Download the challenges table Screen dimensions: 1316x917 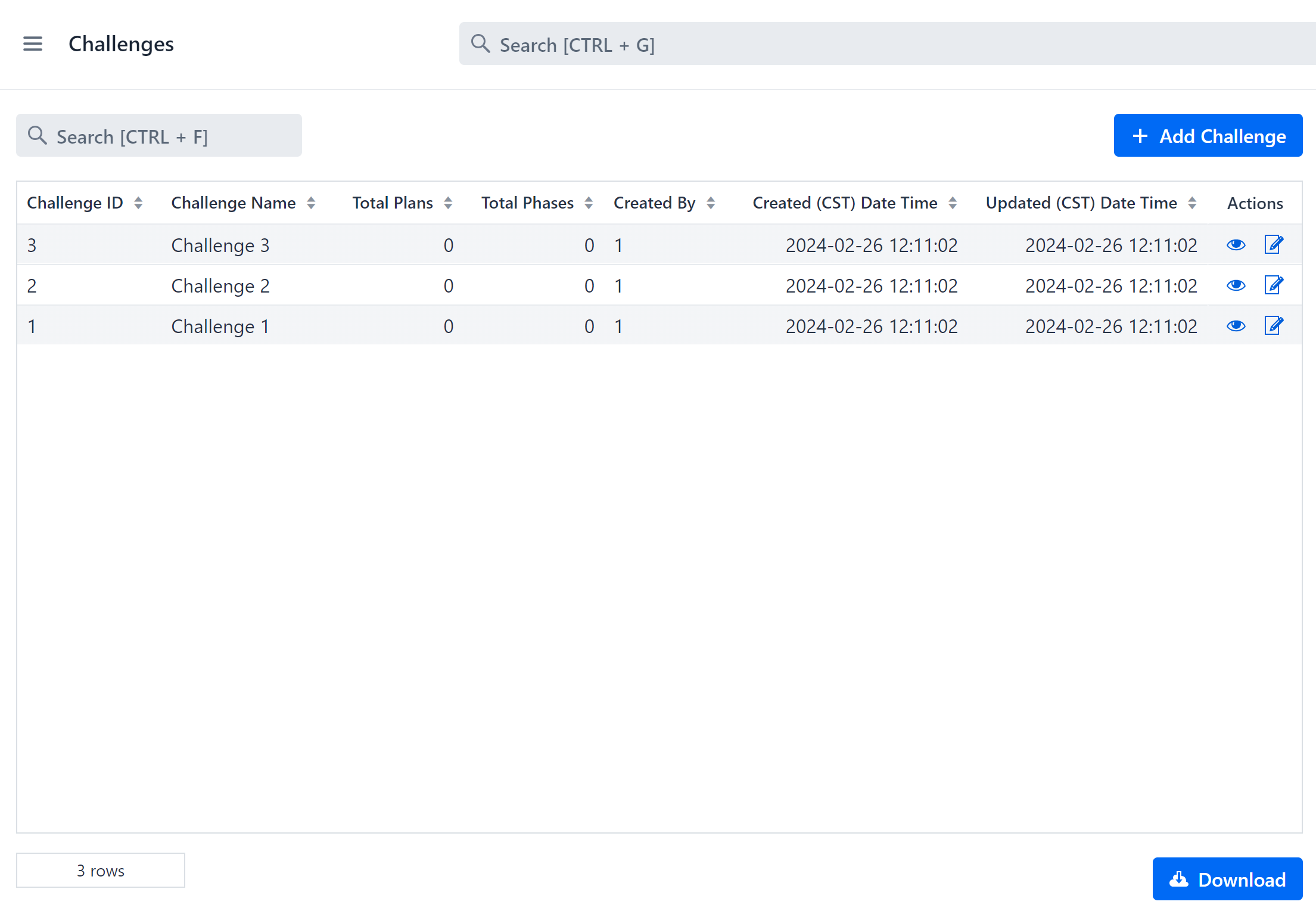tap(1227, 879)
